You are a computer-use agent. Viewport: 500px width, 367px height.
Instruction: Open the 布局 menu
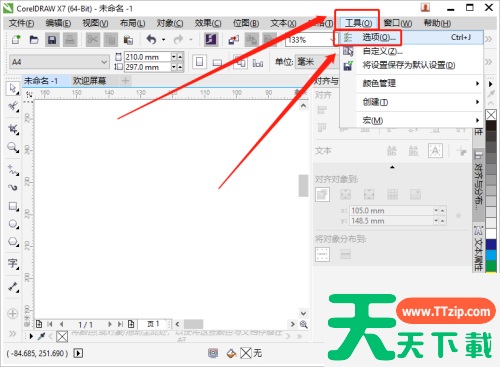[x=133, y=23]
